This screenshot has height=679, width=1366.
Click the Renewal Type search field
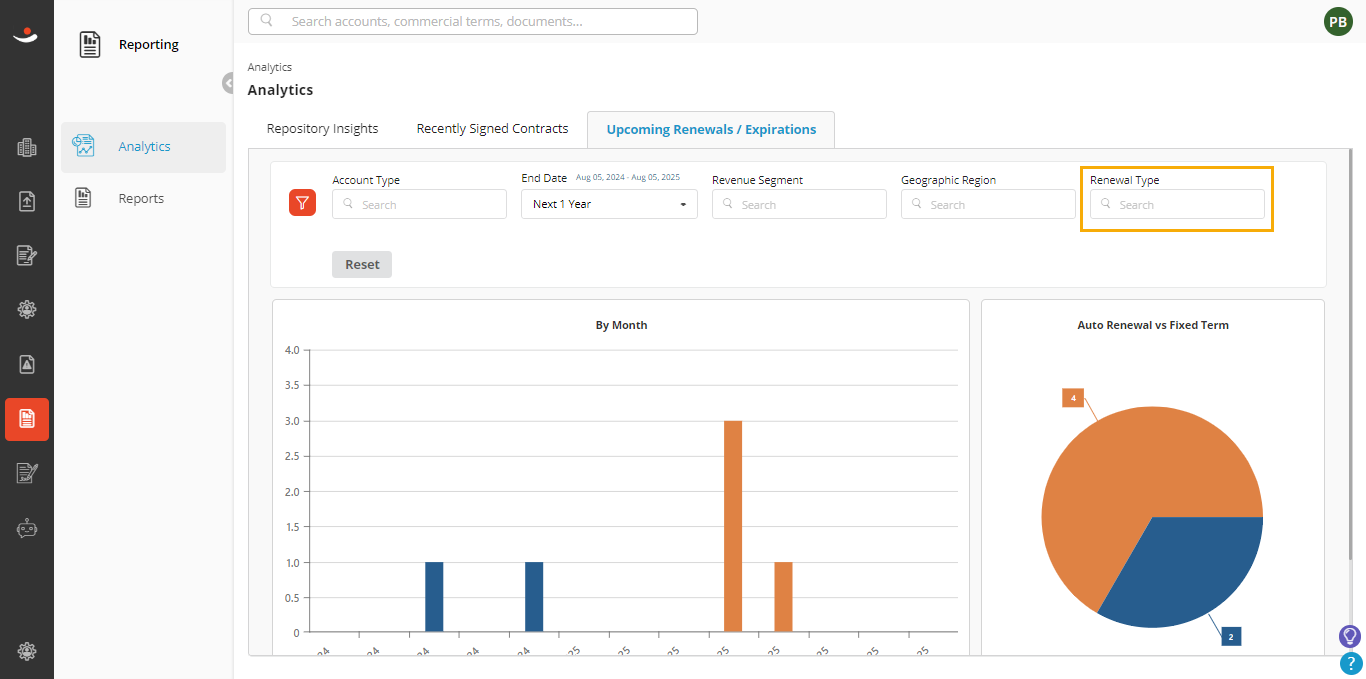pos(1177,204)
